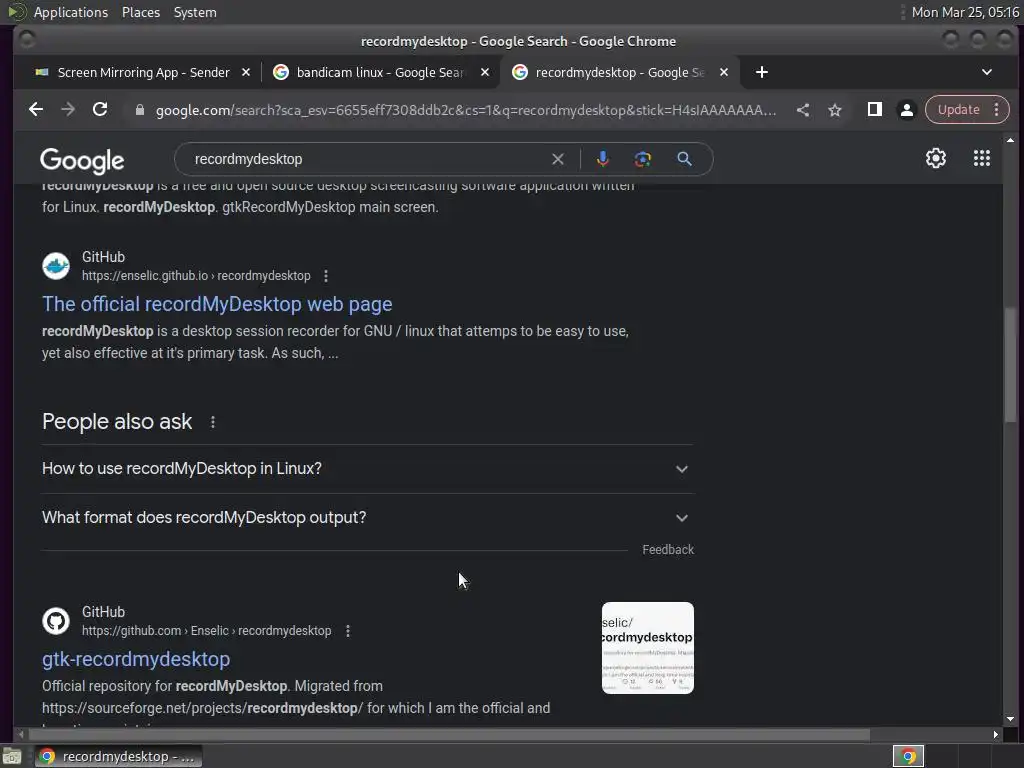Go back to the previous page
The height and width of the screenshot is (768, 1024).
point(36,110)
